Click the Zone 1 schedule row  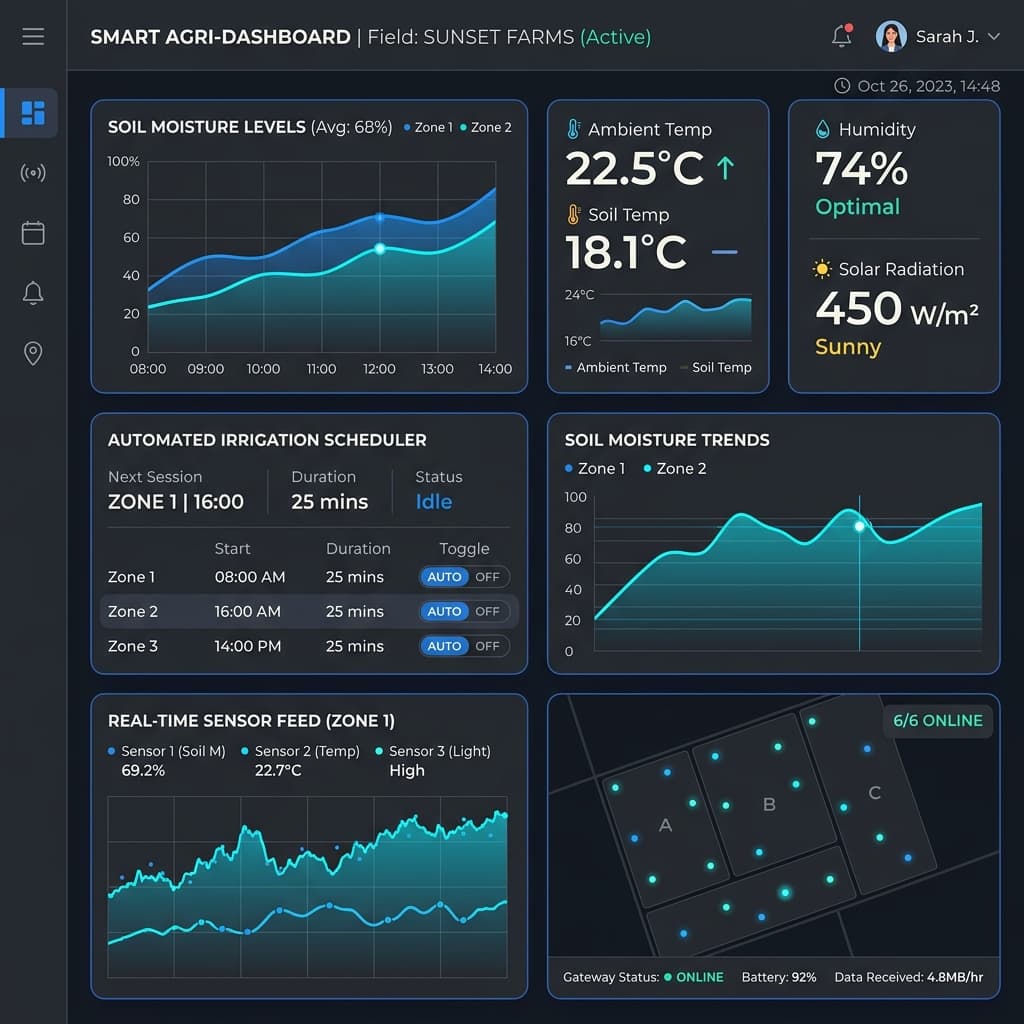(x=309, y=577)
